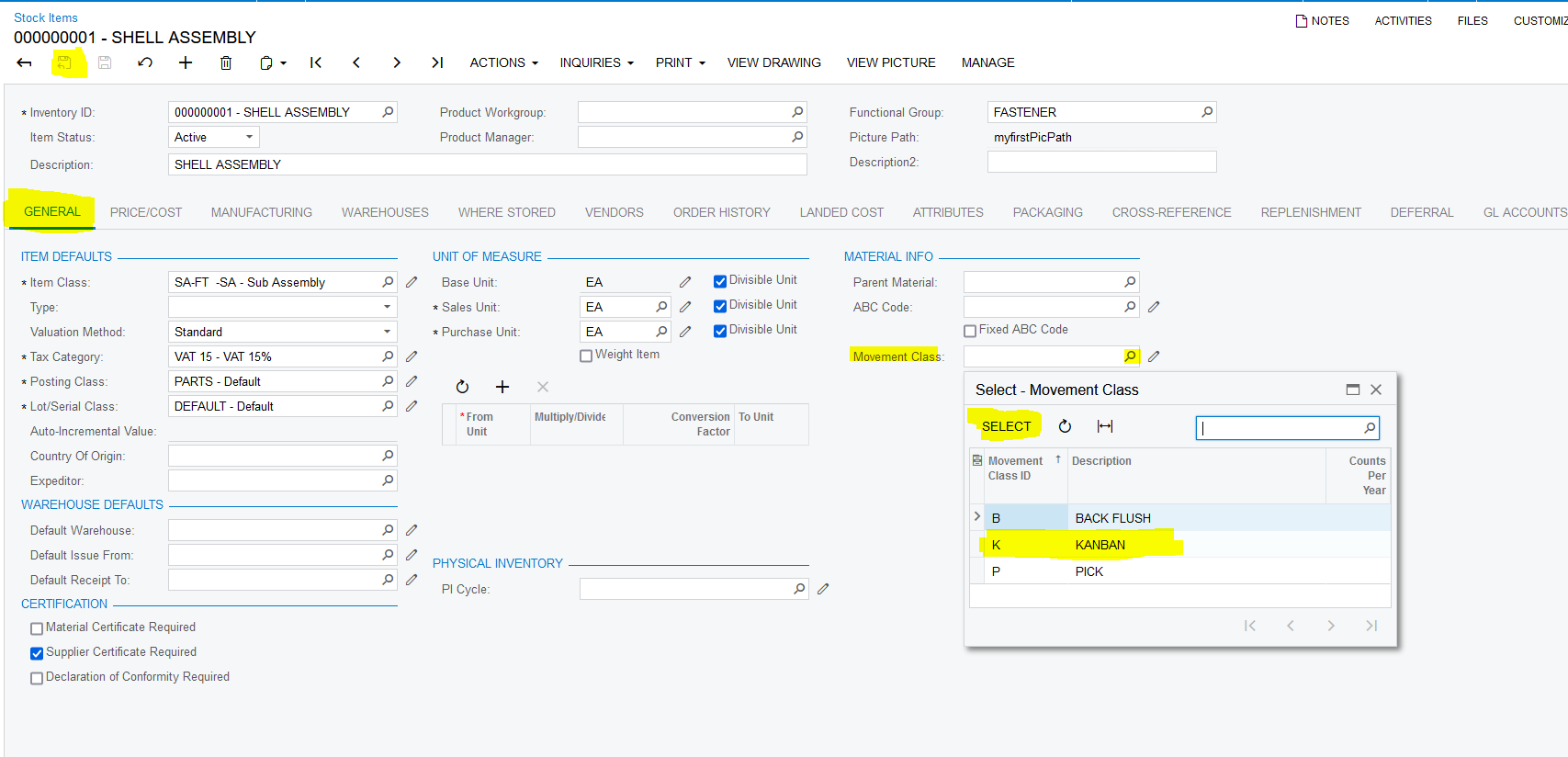Expand the Valuation Method dropdown
The width and height of the screenshot is (1568, 757).
point(387,332)
